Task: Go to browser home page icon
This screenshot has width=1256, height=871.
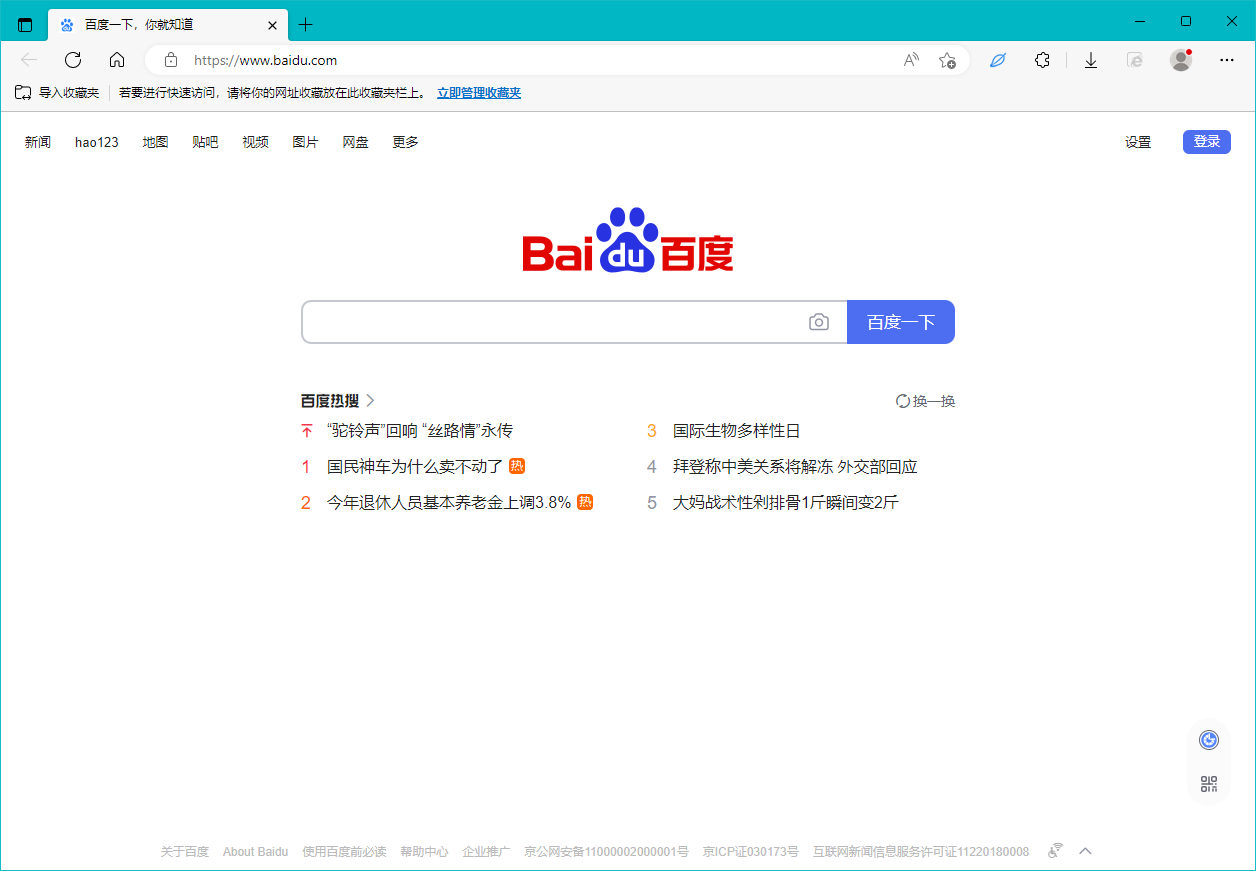Action: [117, 60]
